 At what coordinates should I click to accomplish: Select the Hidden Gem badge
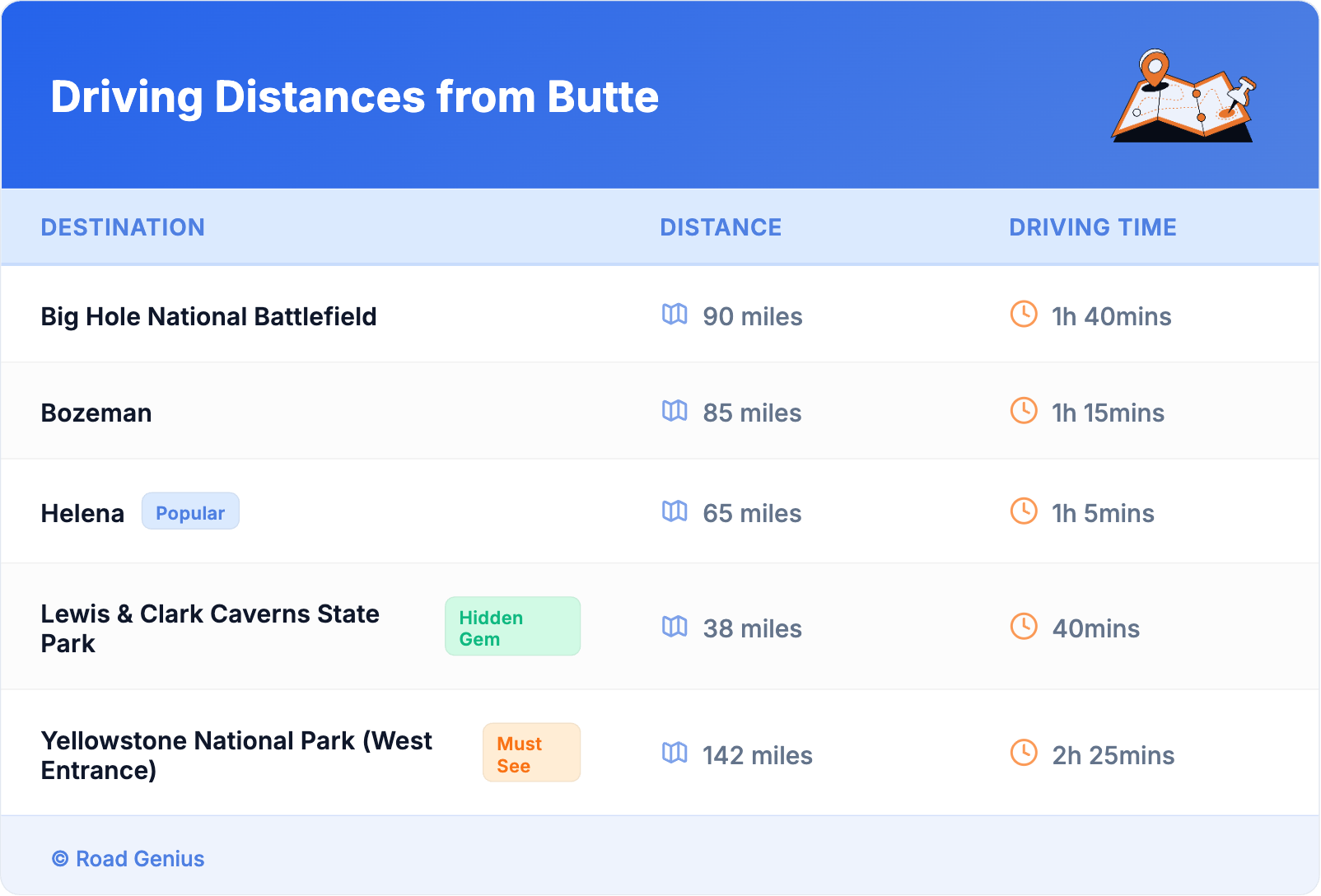pos(512,628)
